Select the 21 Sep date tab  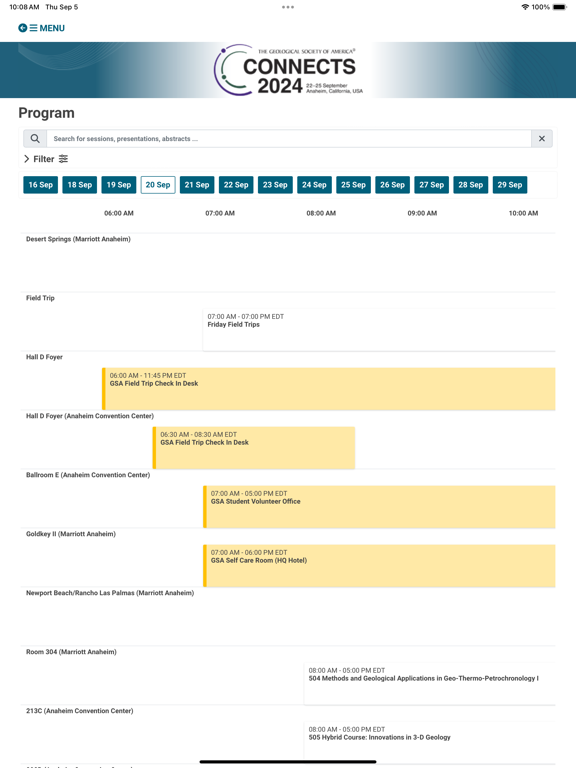(197, 185)
